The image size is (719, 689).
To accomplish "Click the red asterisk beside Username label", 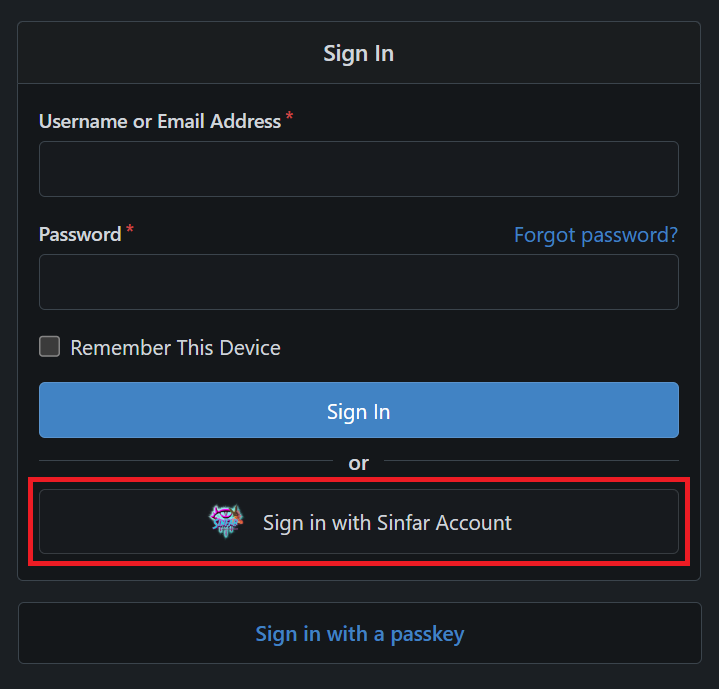I will click(289, 116).
